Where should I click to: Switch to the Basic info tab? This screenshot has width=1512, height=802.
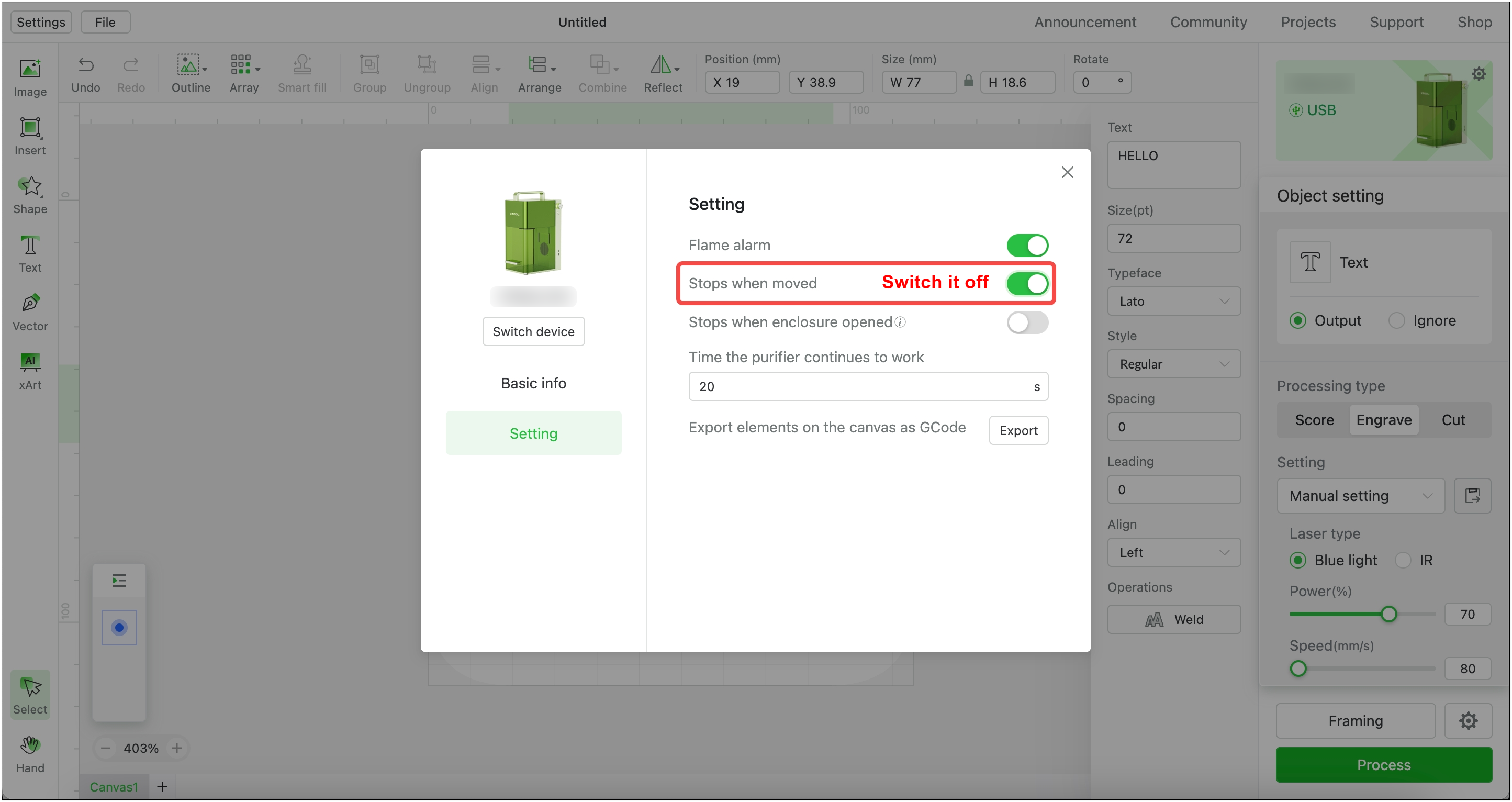[533, 383]
